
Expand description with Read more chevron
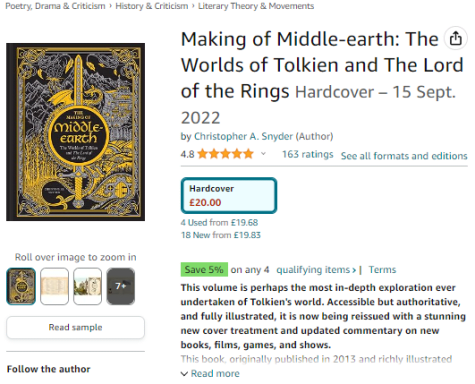click(210, 374)
